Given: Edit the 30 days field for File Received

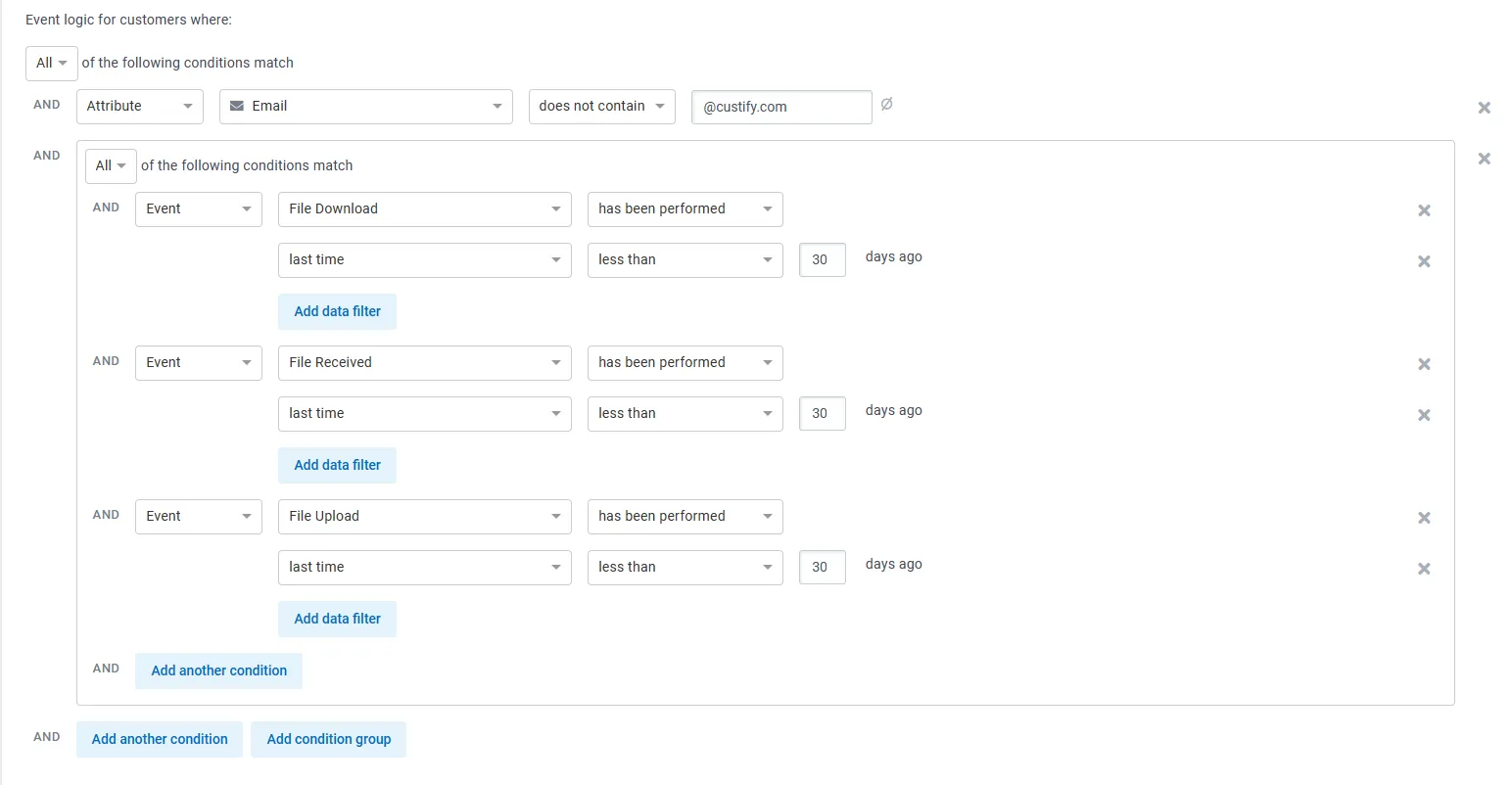Looking at the screenshot, I should click(x=823, y=414).
